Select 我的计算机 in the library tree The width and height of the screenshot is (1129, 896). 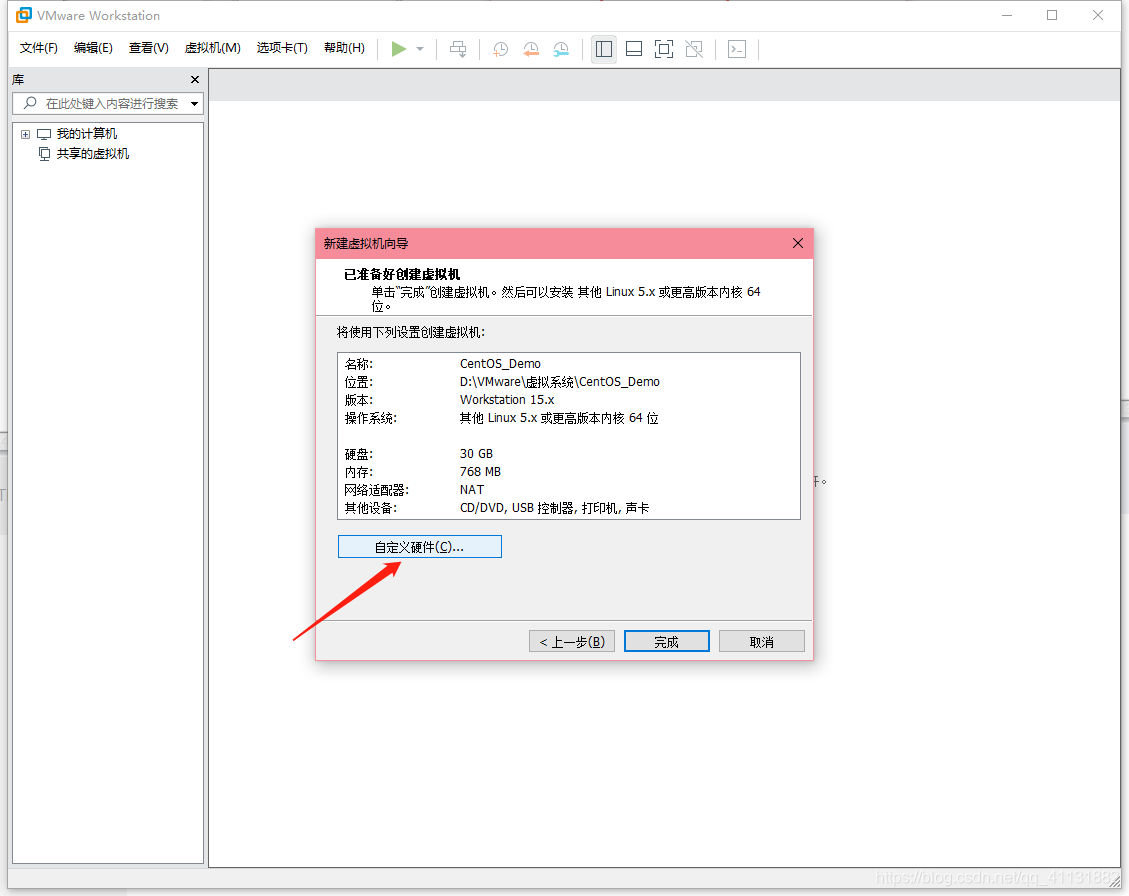coord(86,134)
